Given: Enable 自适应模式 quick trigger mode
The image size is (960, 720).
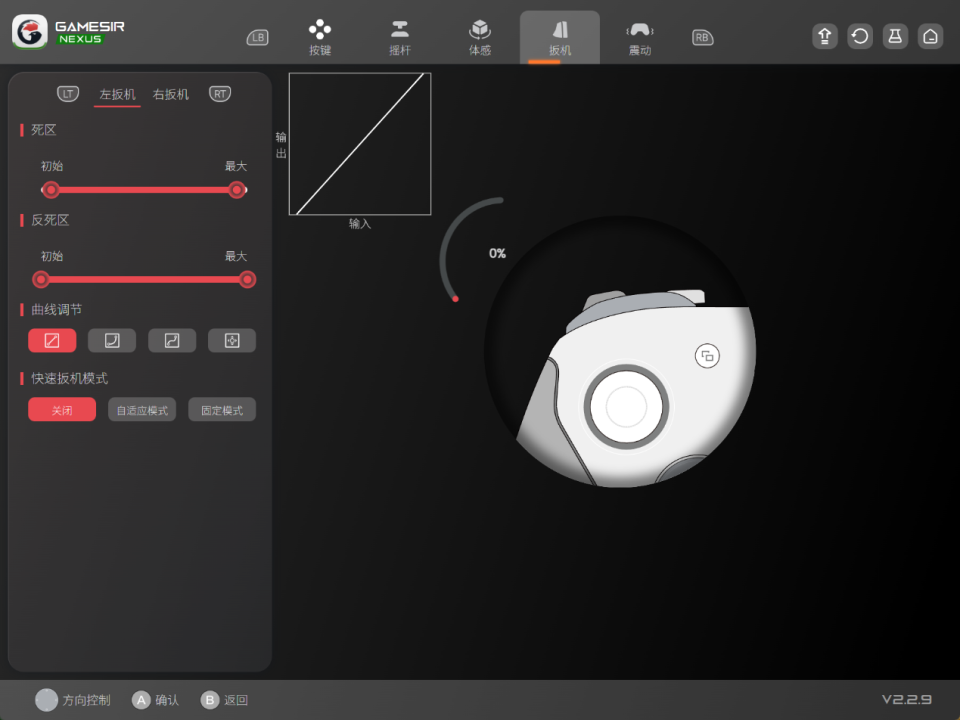Looking at the screenshot, I should click(x=142, y=410).
